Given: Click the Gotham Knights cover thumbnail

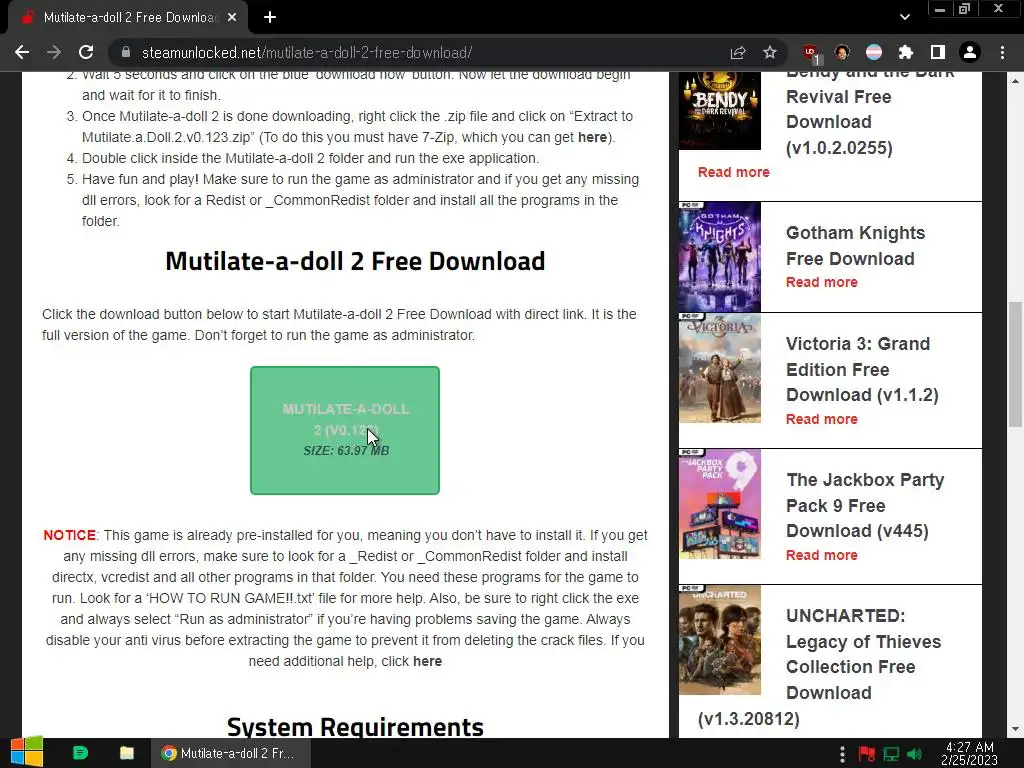Looking at the screenshot, I should (x=720, y=257).
